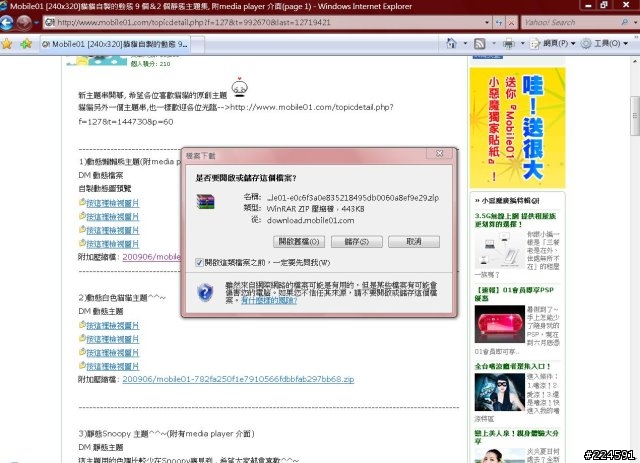Click the browser Back arrow button
Screen dimensions: 640x463
(7, 22)
